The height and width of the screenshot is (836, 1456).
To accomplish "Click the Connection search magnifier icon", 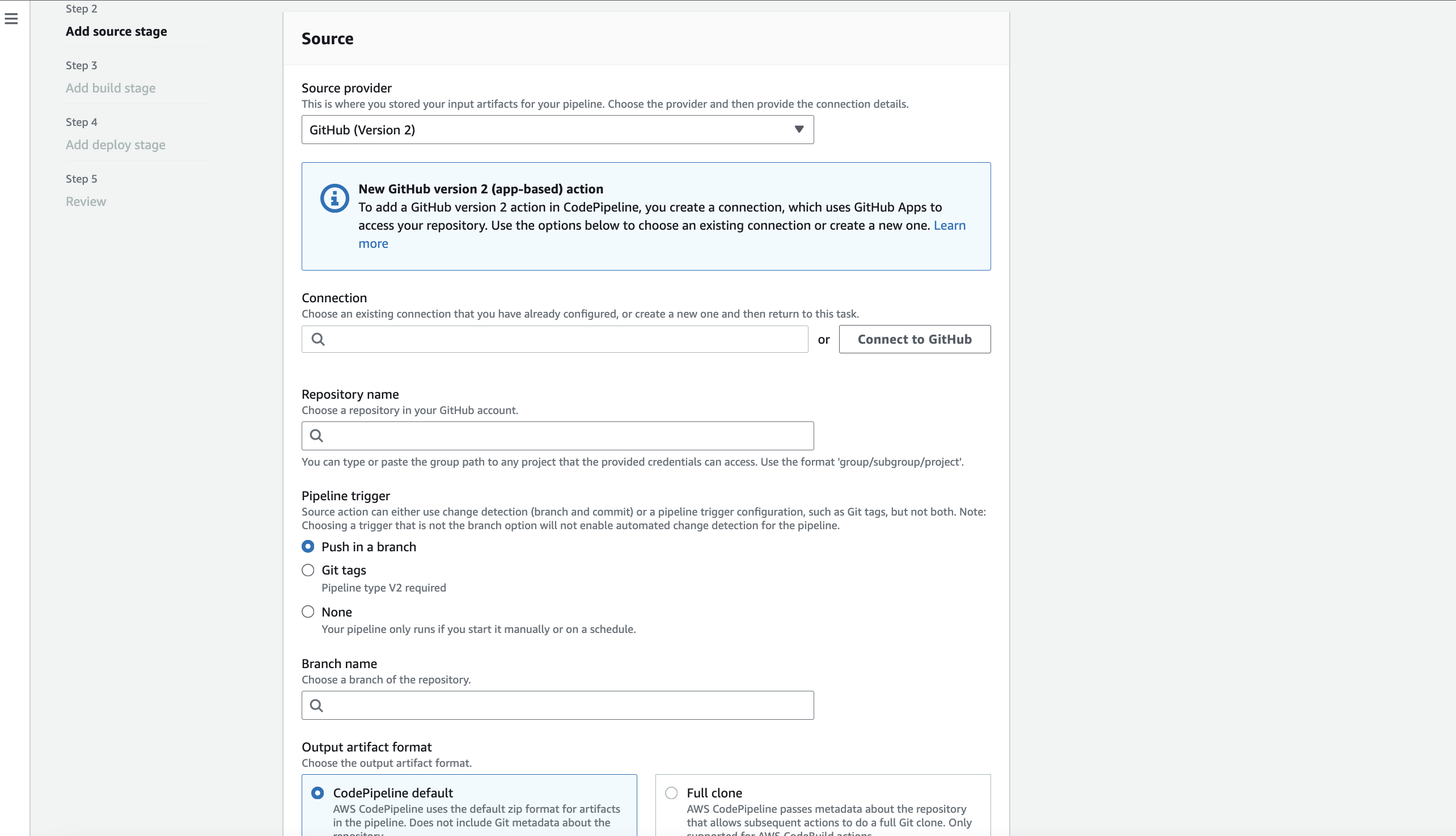I will click(x=318, y=339).
